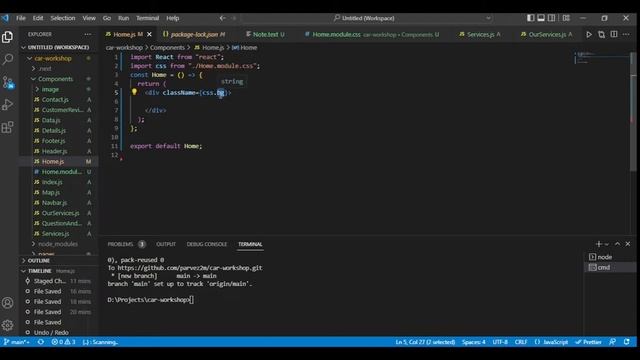The height and width of the screenshot is (360, 640).
Task: Collapse the Timeline section
Action: [x=40, y=271]
